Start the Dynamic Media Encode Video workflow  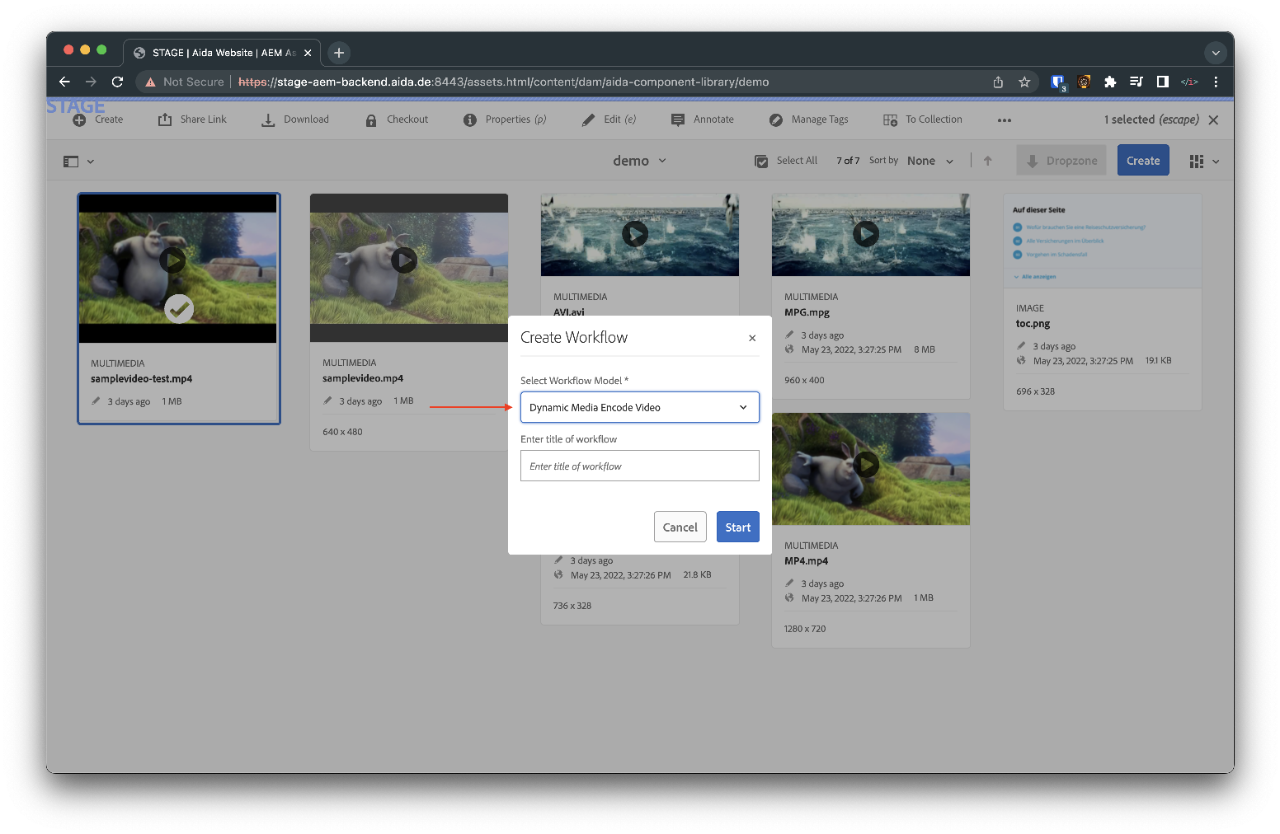pos(738,527)
